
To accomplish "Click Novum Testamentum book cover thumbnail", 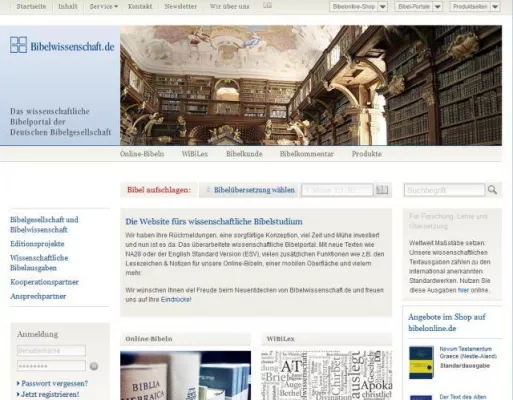I will click(421, 362).
